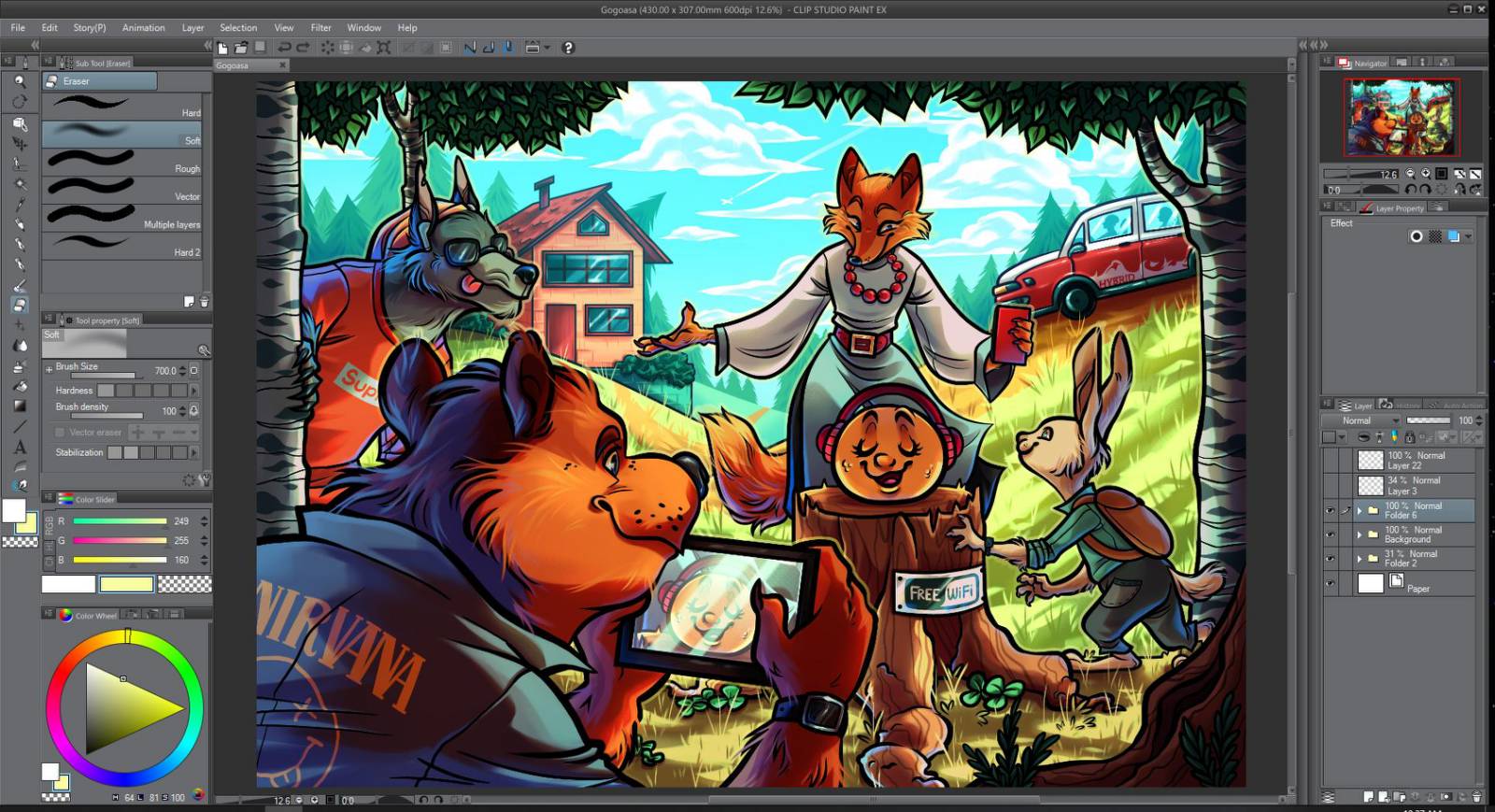Select the Auto select magic wand tool
The image size is (1495, 812).
(x=20, y=184)
